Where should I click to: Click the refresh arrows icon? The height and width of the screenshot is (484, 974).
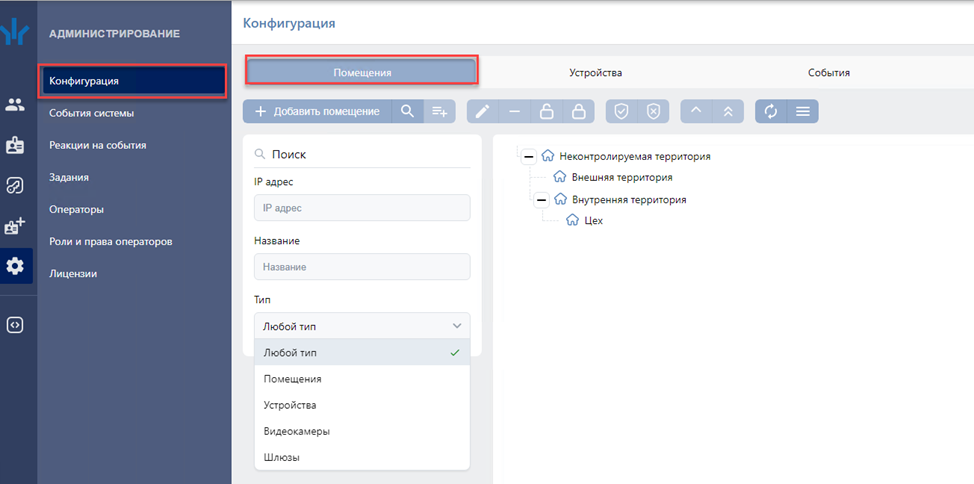click(770, 111)
